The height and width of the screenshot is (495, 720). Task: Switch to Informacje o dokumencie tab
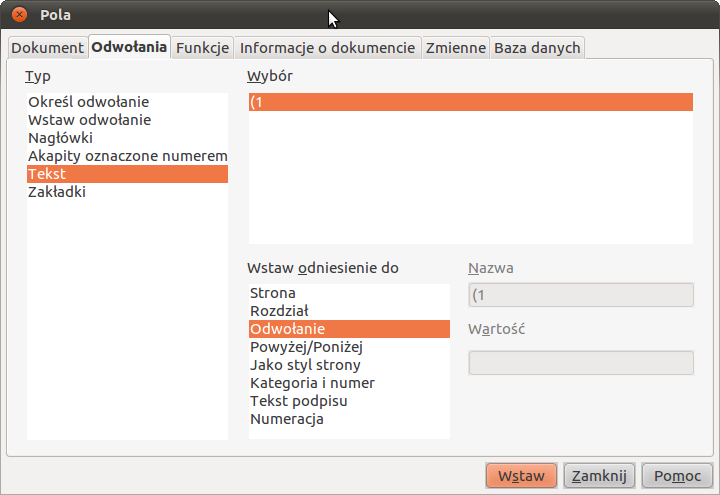(x=327, y=48)
